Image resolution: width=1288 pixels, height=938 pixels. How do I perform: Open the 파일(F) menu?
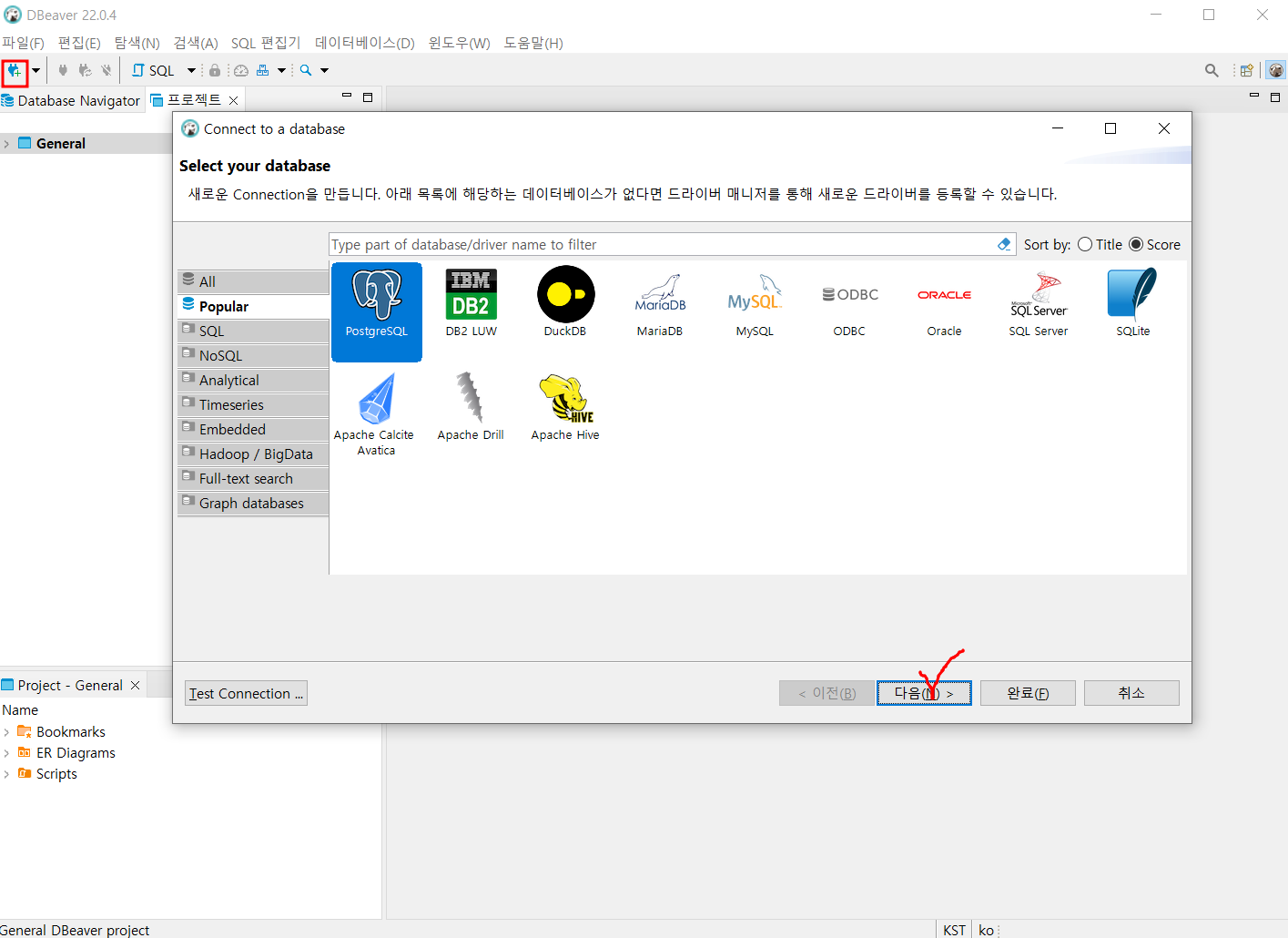point(24,43)
